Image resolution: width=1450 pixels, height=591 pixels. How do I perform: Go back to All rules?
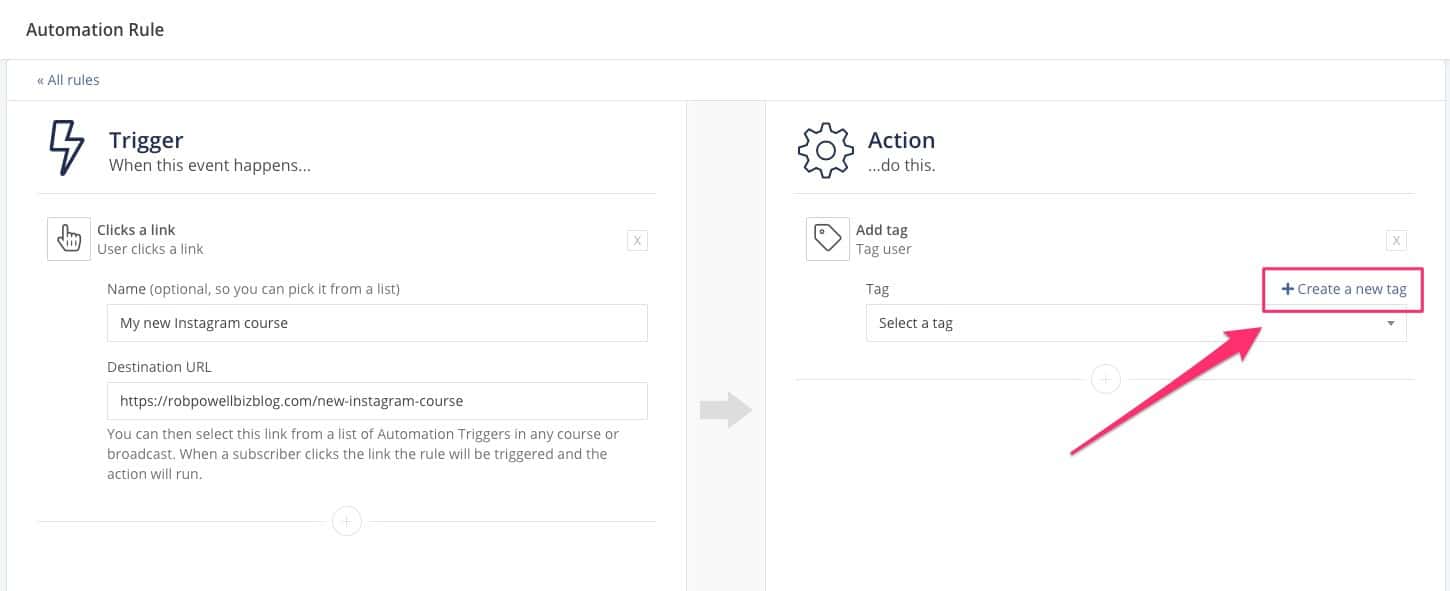[68, 80]
